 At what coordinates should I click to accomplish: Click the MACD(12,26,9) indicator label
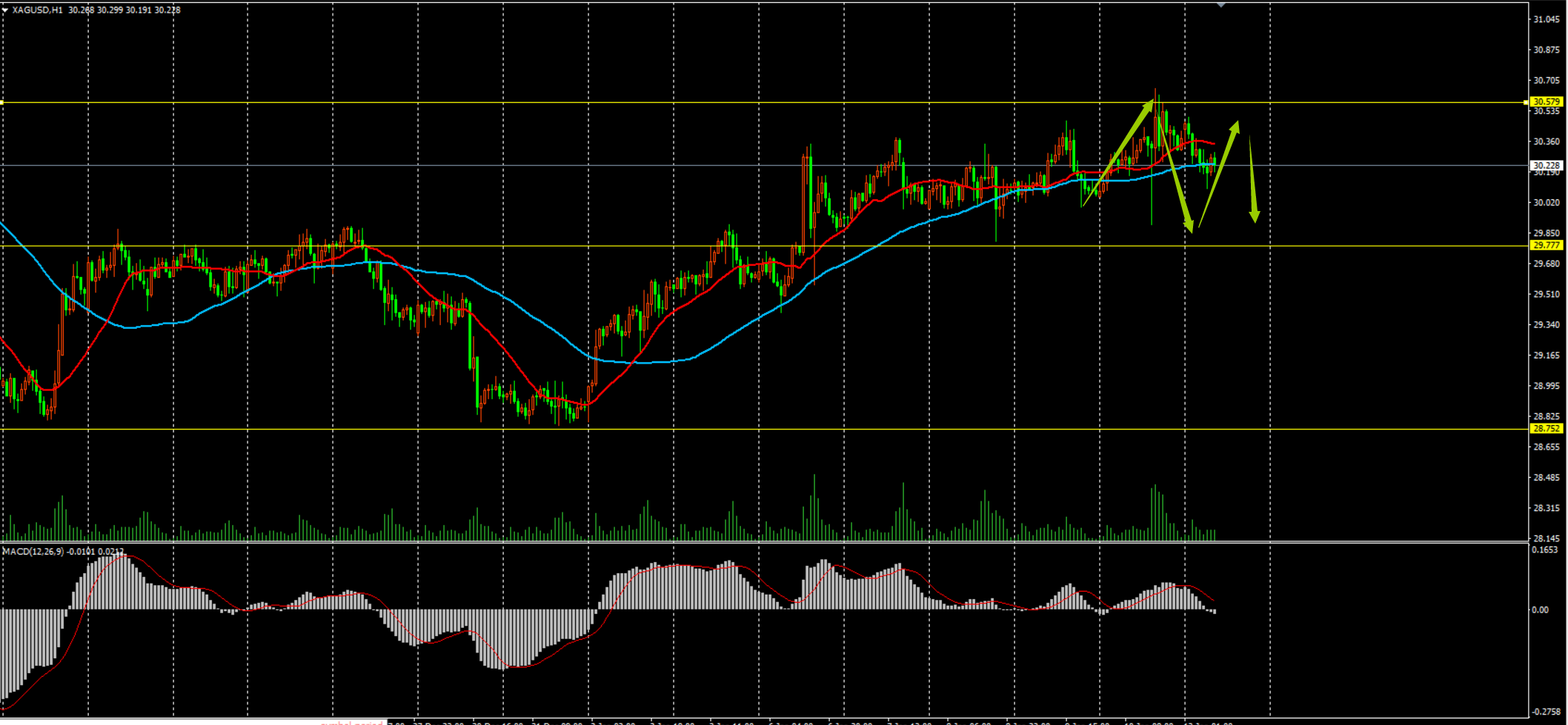coord(34,552)
